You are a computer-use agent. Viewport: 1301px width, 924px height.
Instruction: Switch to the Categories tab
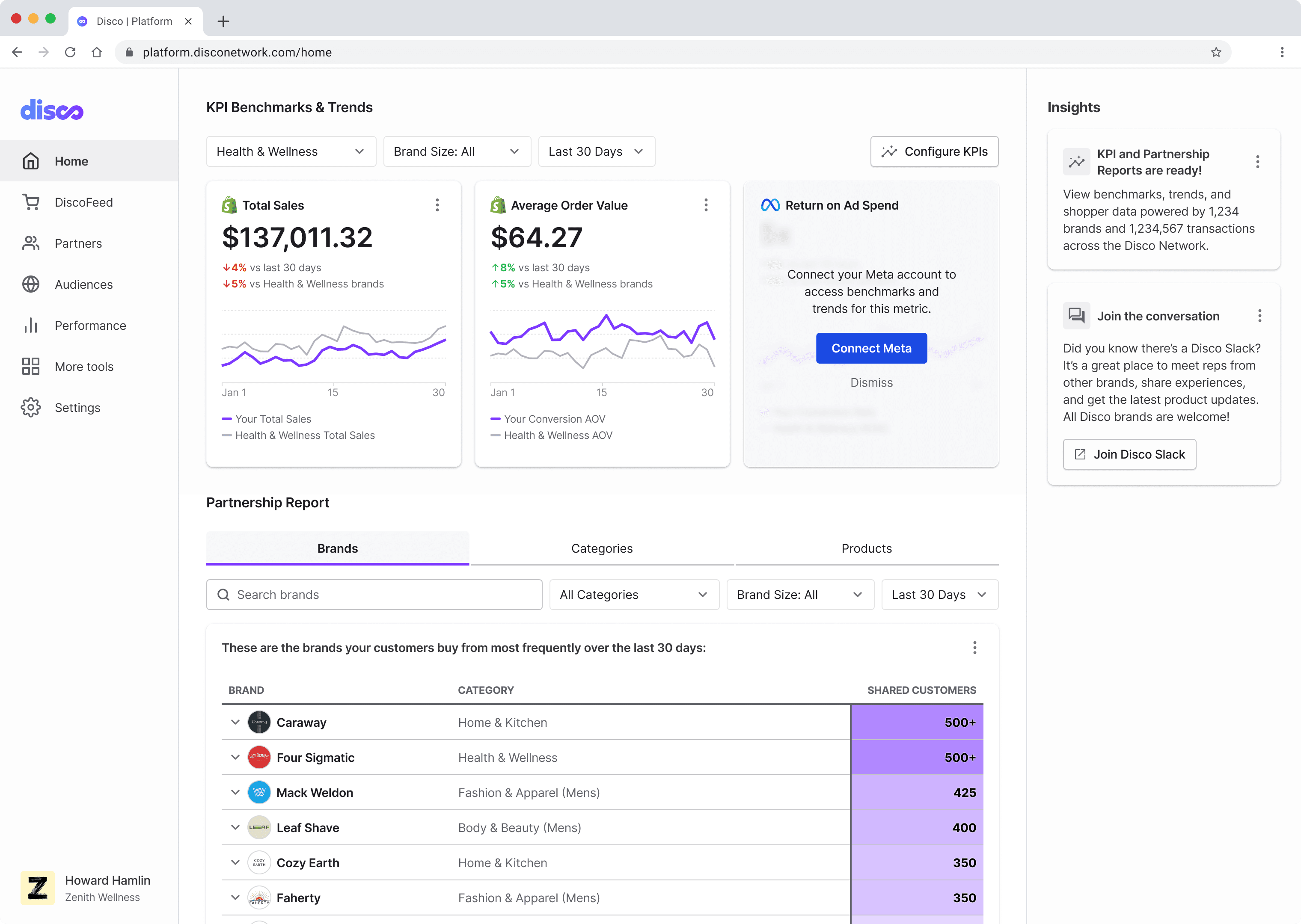(x=602, y=548)
